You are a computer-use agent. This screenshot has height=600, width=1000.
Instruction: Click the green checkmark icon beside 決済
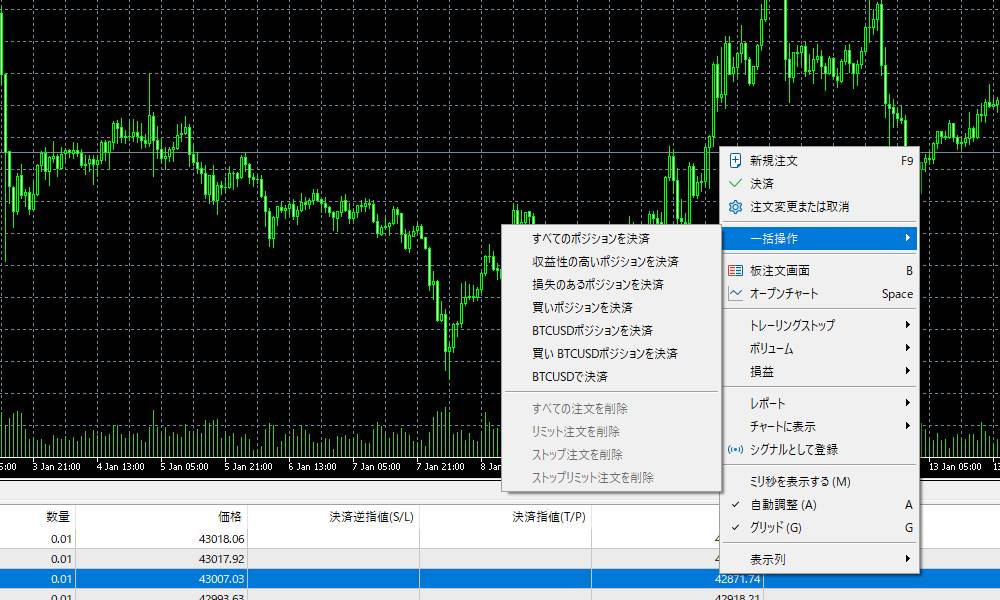tap(736, 183)
